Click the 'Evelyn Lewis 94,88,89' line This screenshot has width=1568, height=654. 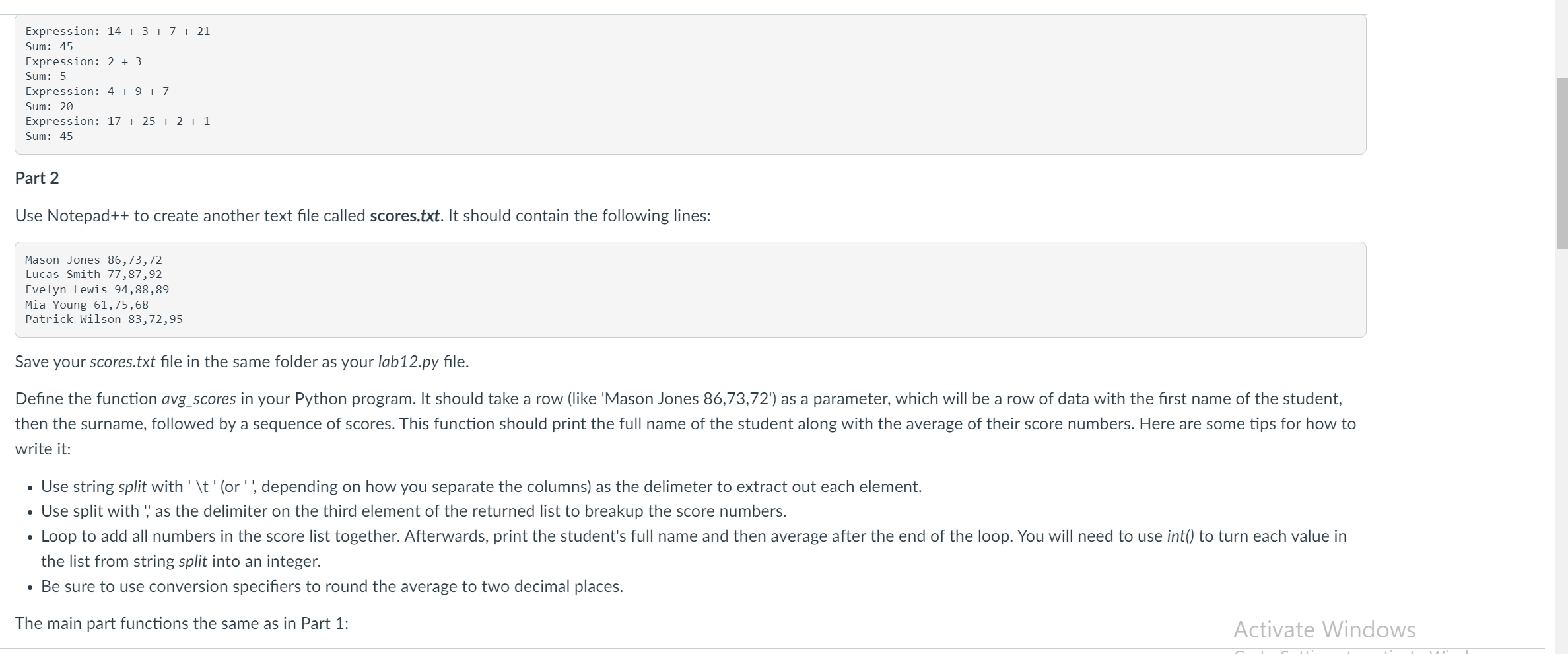point(97,289)
